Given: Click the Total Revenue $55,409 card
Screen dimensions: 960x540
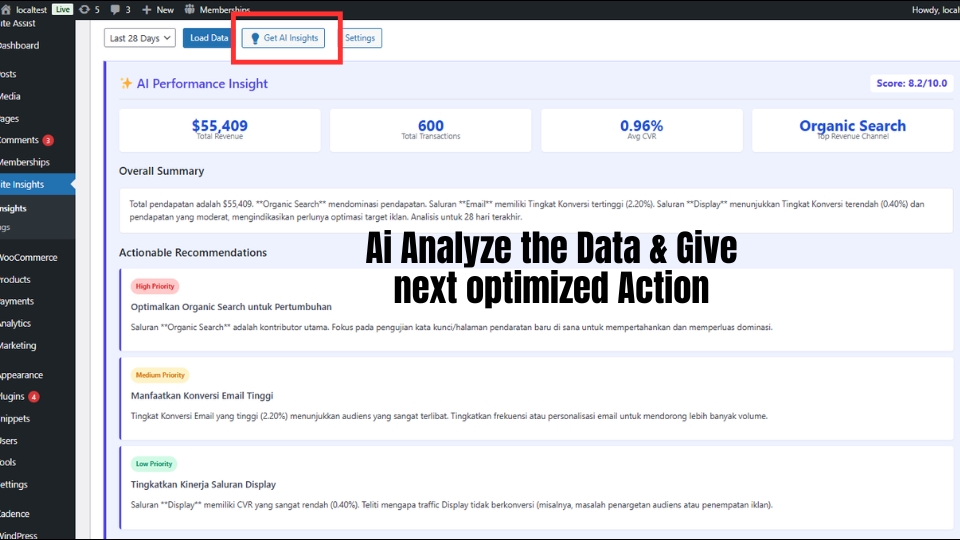Looking at the screenshot, I should (220, 130).
